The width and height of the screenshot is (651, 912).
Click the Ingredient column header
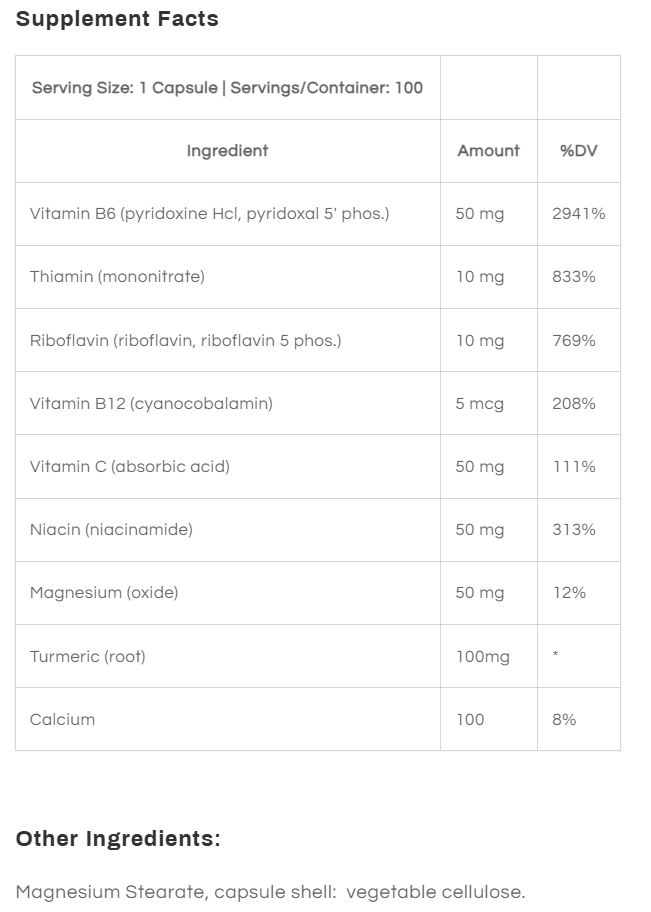[227, 151]
